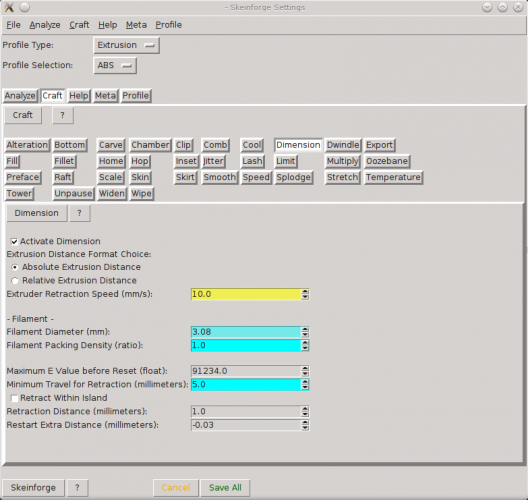Click the Maximum E Value input field

click(x=246, y=371)
